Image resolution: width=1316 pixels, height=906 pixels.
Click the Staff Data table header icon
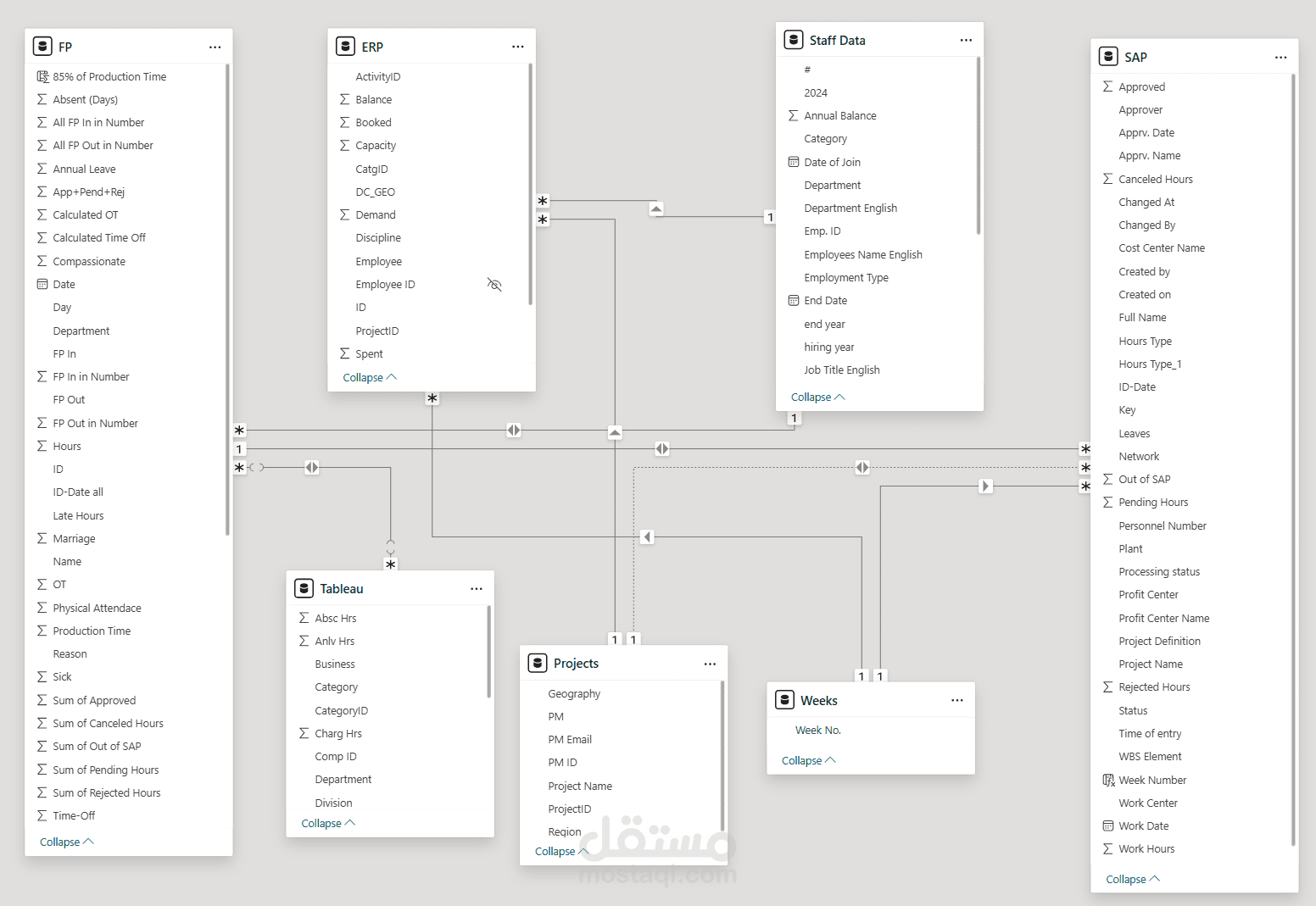794,40
